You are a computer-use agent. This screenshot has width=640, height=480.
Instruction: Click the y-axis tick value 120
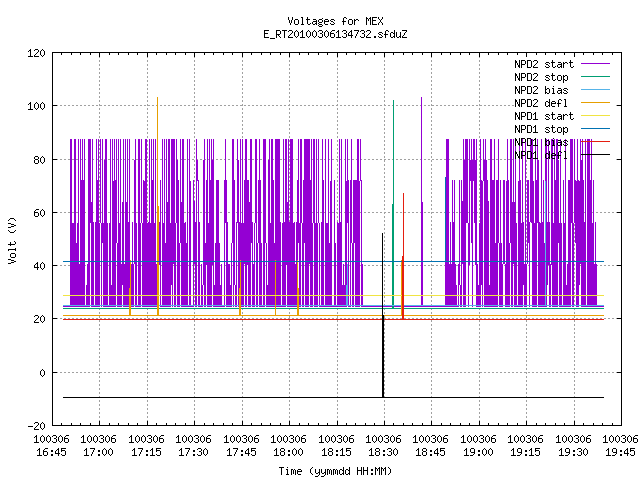(36, 53)
